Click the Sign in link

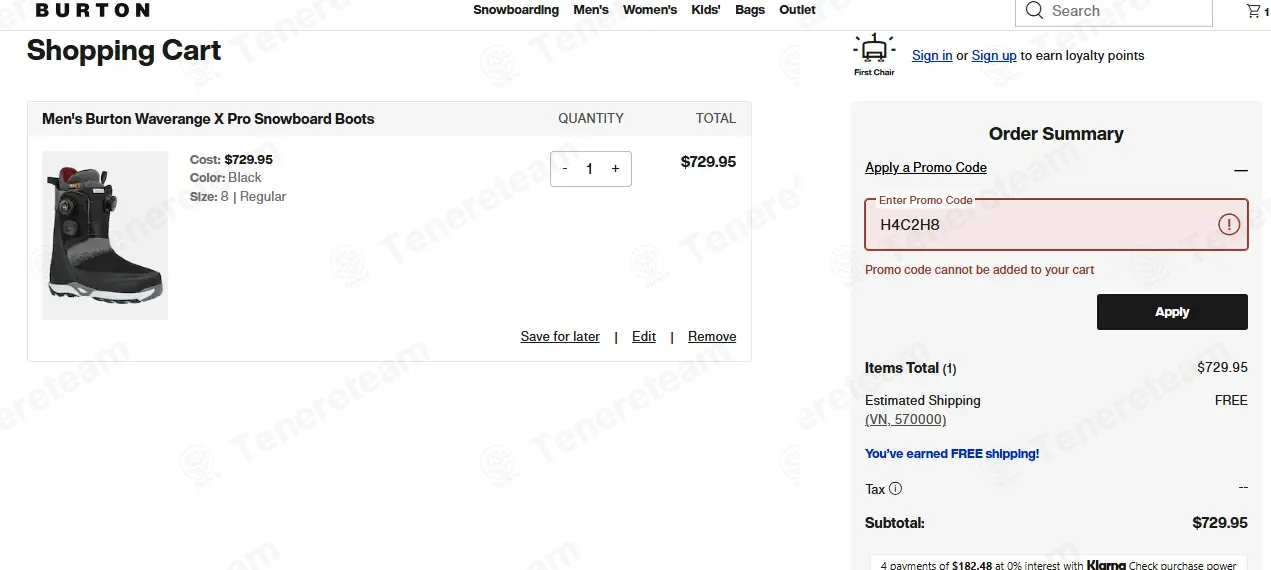point(932,56)
